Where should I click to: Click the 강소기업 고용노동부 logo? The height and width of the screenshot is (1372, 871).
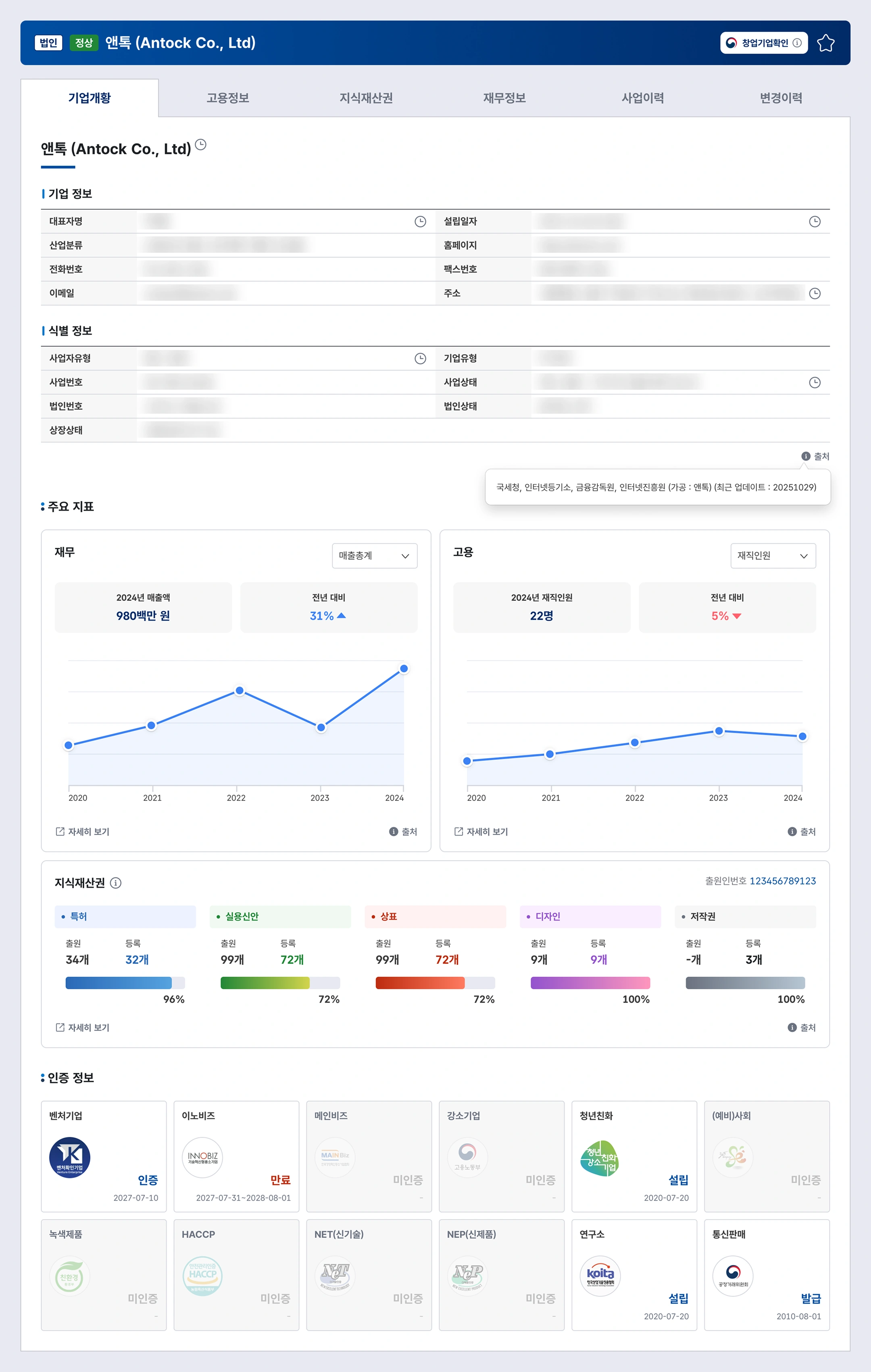[467, 1157]
